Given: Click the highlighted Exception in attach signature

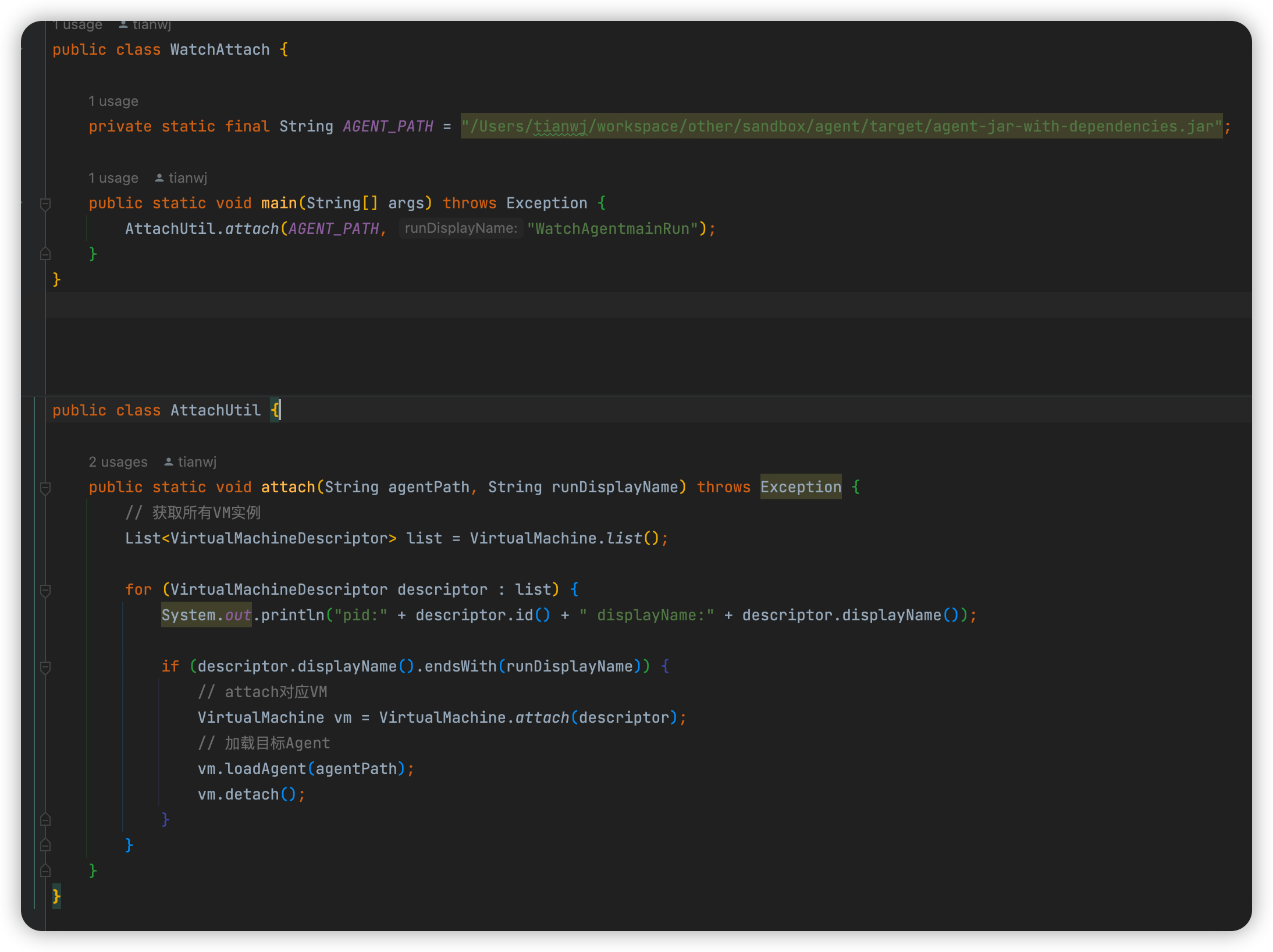Looking at the screenshot, I should tap(801, 487).
